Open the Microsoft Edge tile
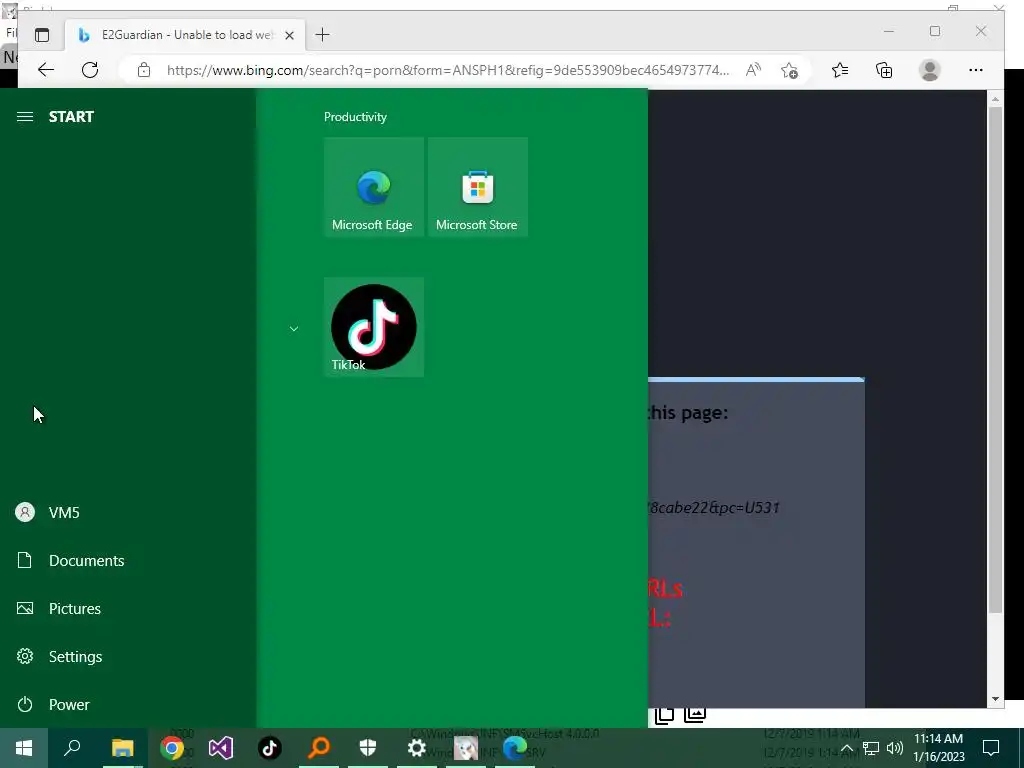The height and width of the screenshot is (768, 1024). coord(374,187)
